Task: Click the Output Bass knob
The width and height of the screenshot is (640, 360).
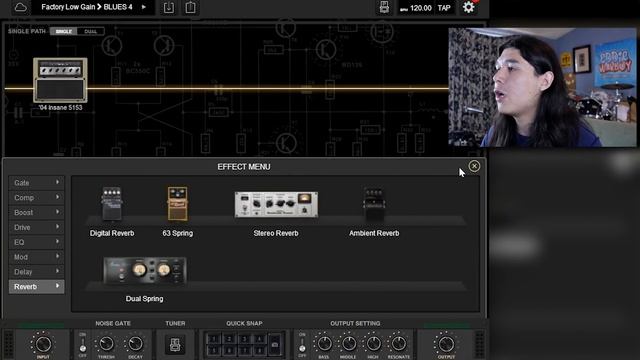Action: click(x=324, y=344)
